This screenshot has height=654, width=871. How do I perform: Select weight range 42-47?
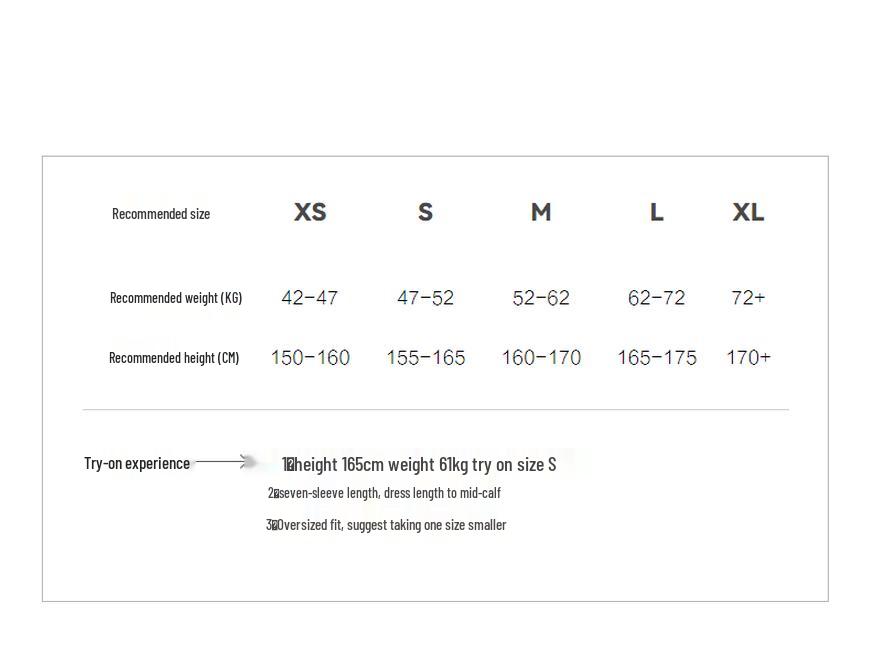[309, 298]
